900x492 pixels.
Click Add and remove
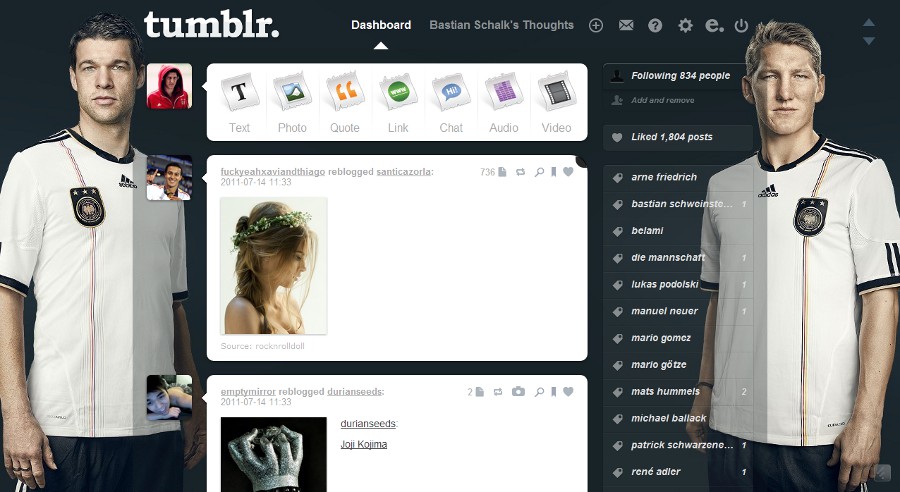pyautogui.click(x=662, y=100)
